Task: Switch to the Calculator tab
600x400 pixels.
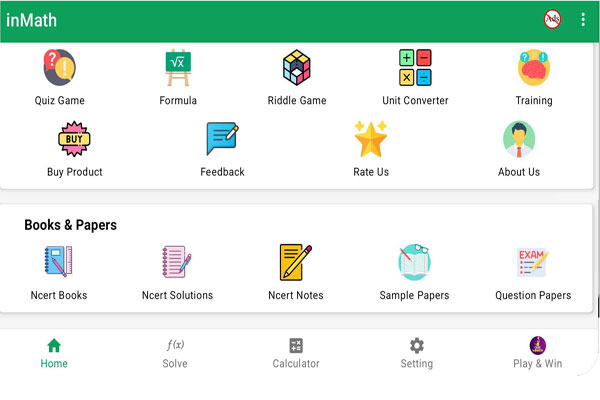Action: click(296, 353)
